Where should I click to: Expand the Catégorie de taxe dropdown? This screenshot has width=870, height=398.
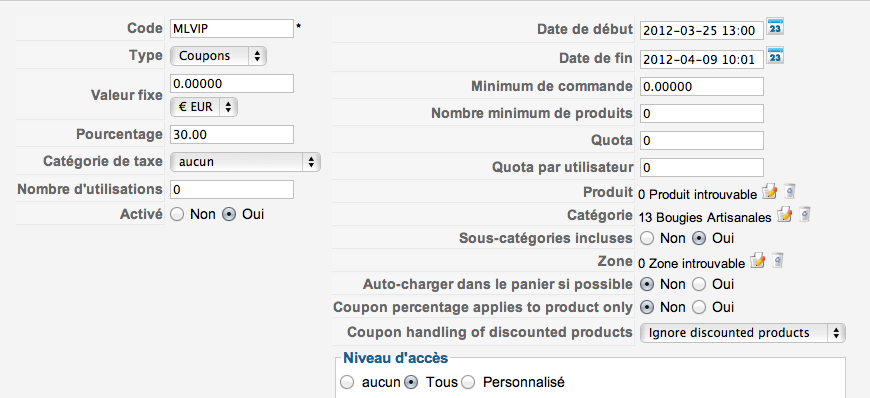245,162
